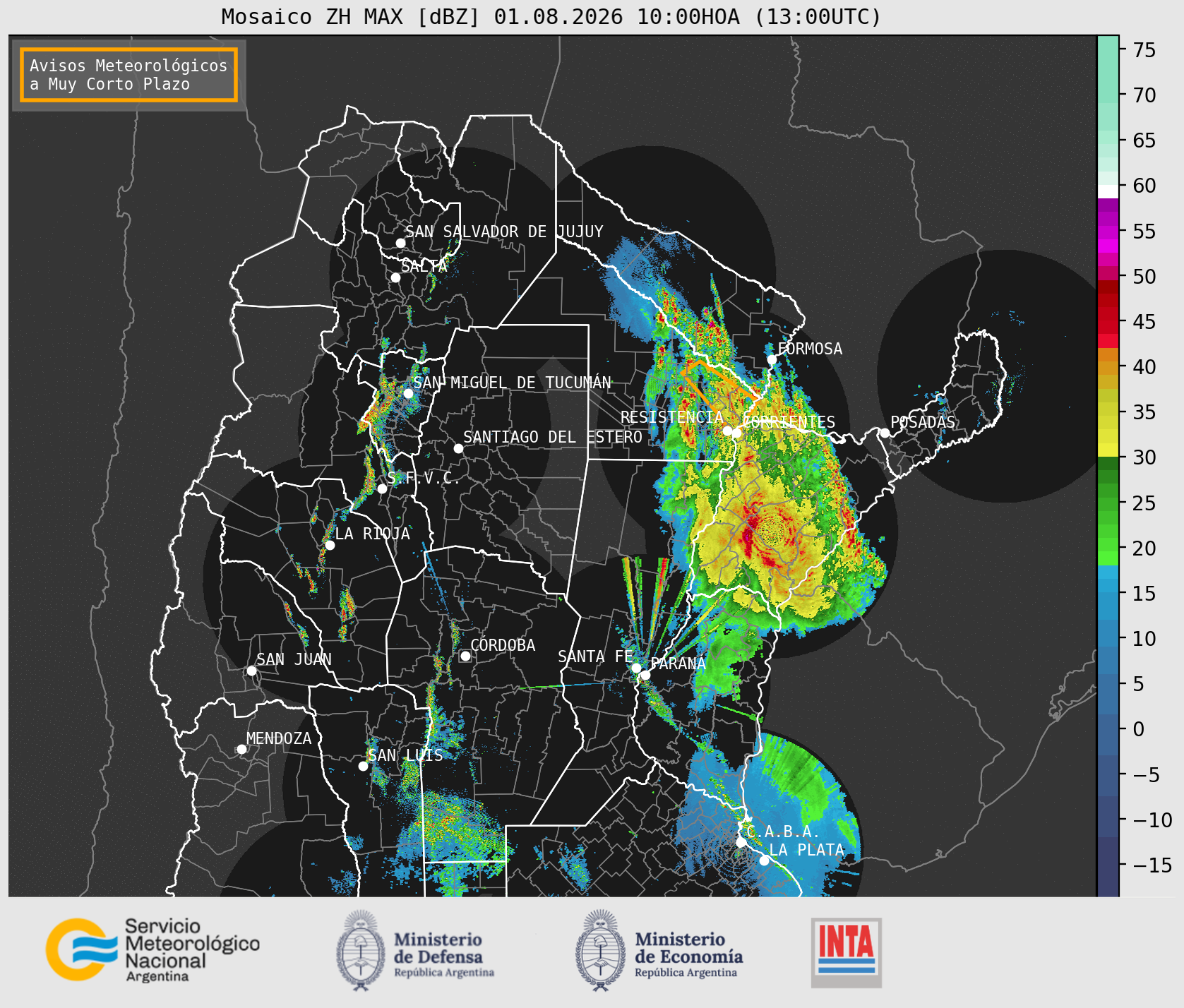
Task: Click the Santiago del Estero marker dot
Action: pos(458,448)
